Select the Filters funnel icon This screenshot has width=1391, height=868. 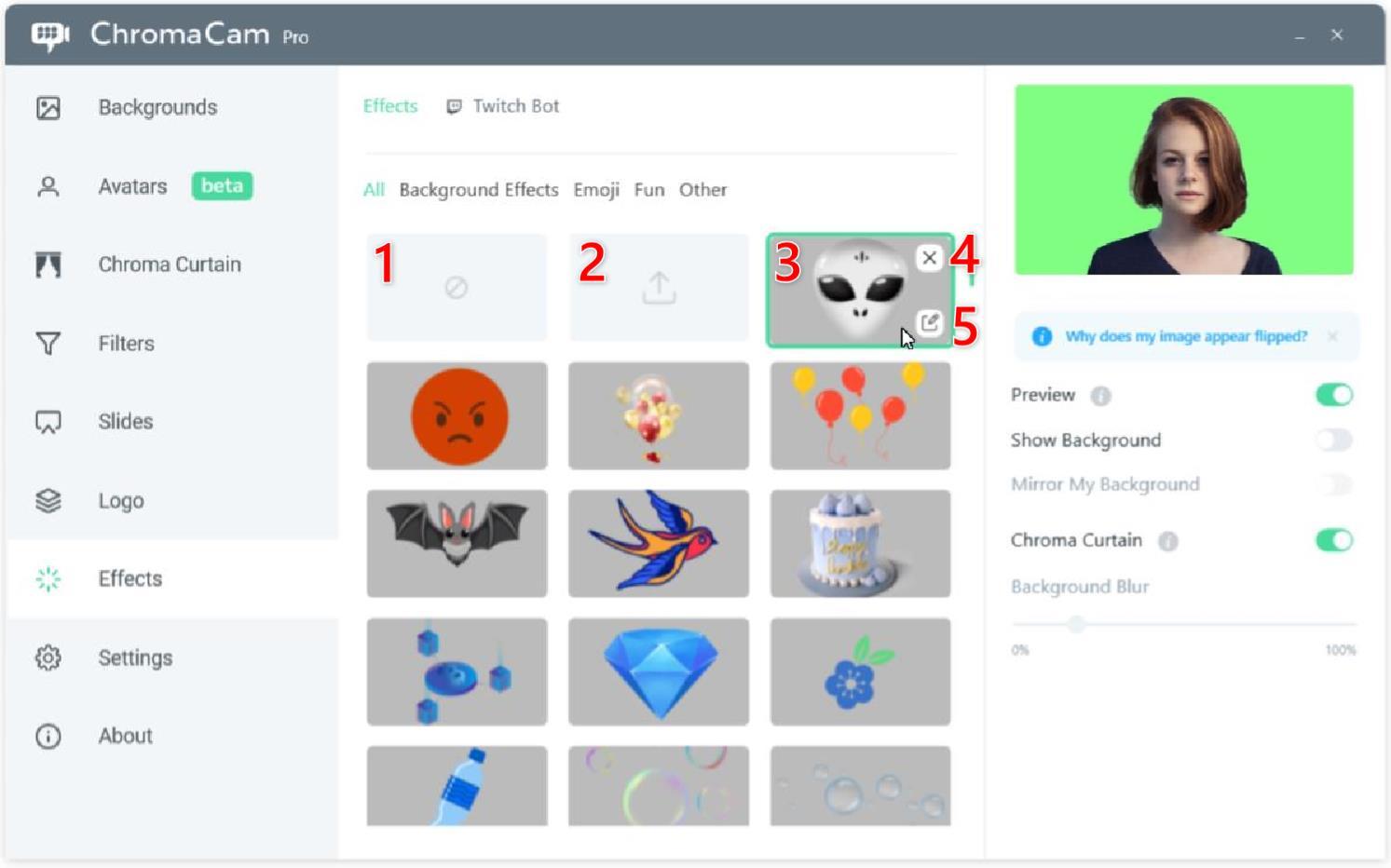click(x=47, y=343)
